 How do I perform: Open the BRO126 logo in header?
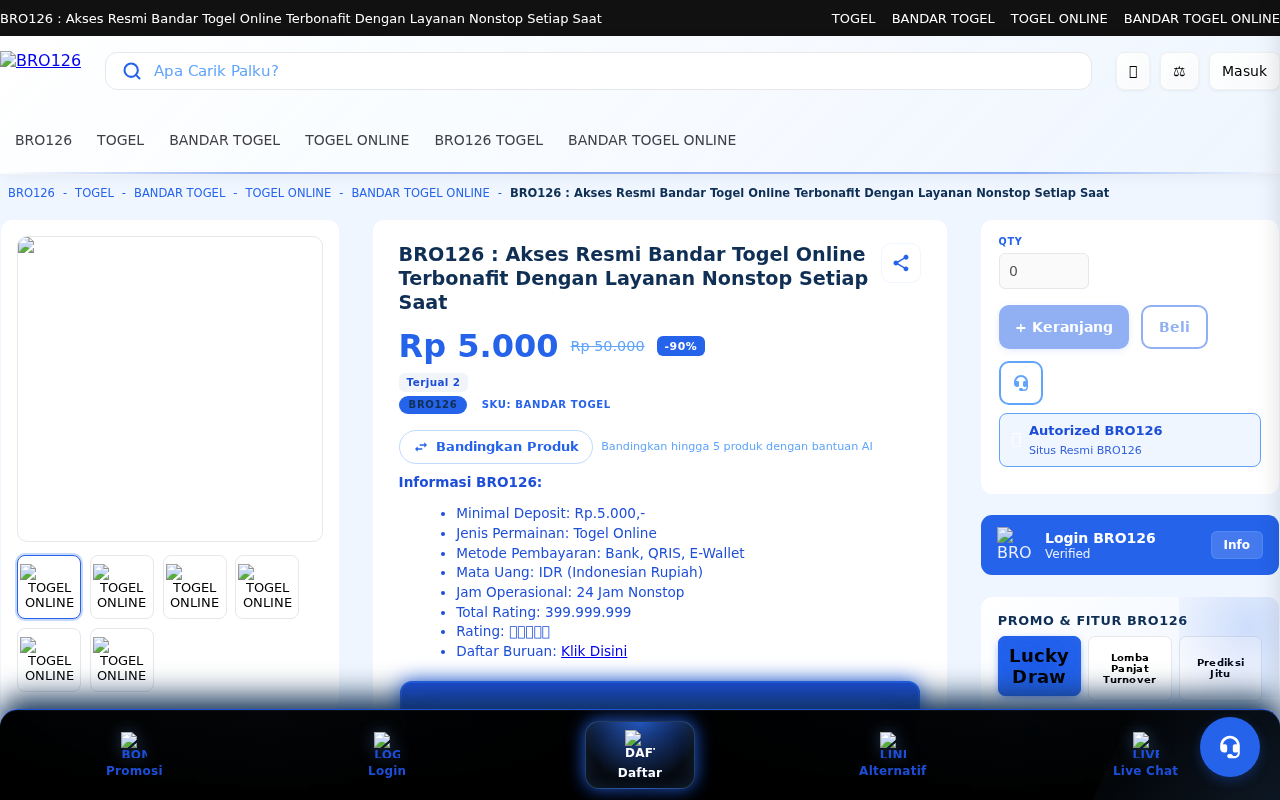tap(41, 61)
